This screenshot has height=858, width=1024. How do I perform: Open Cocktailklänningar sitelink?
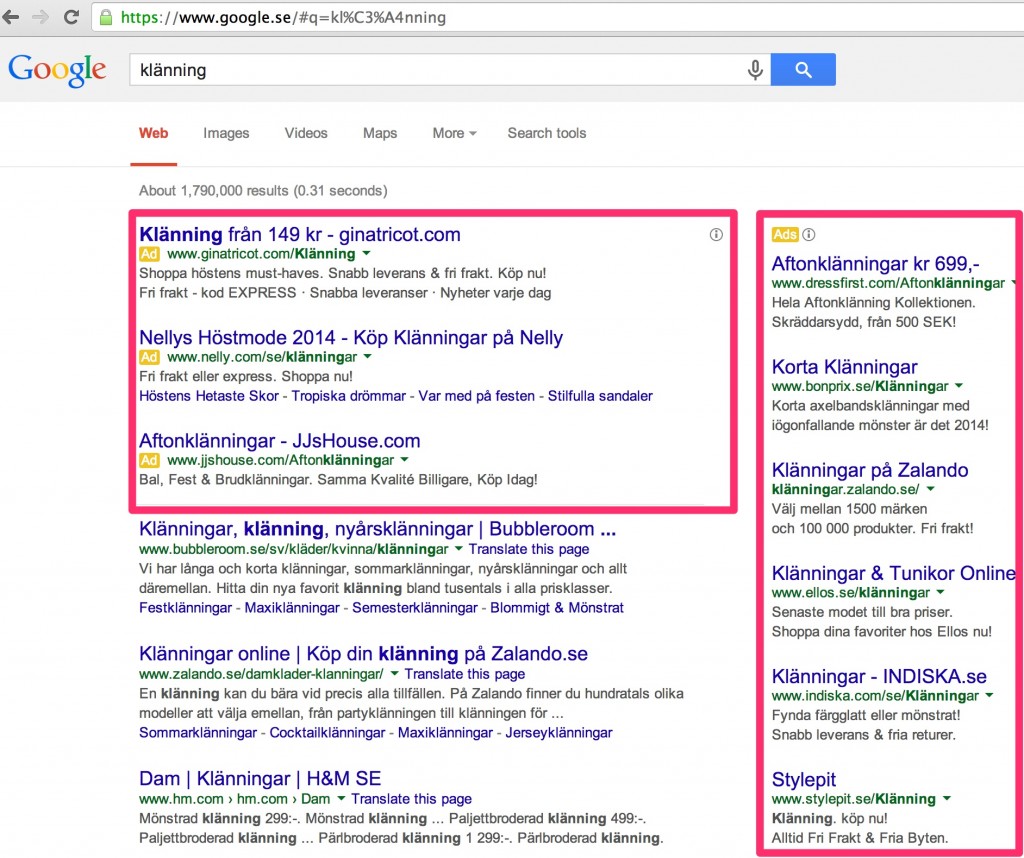click(327, 733)
